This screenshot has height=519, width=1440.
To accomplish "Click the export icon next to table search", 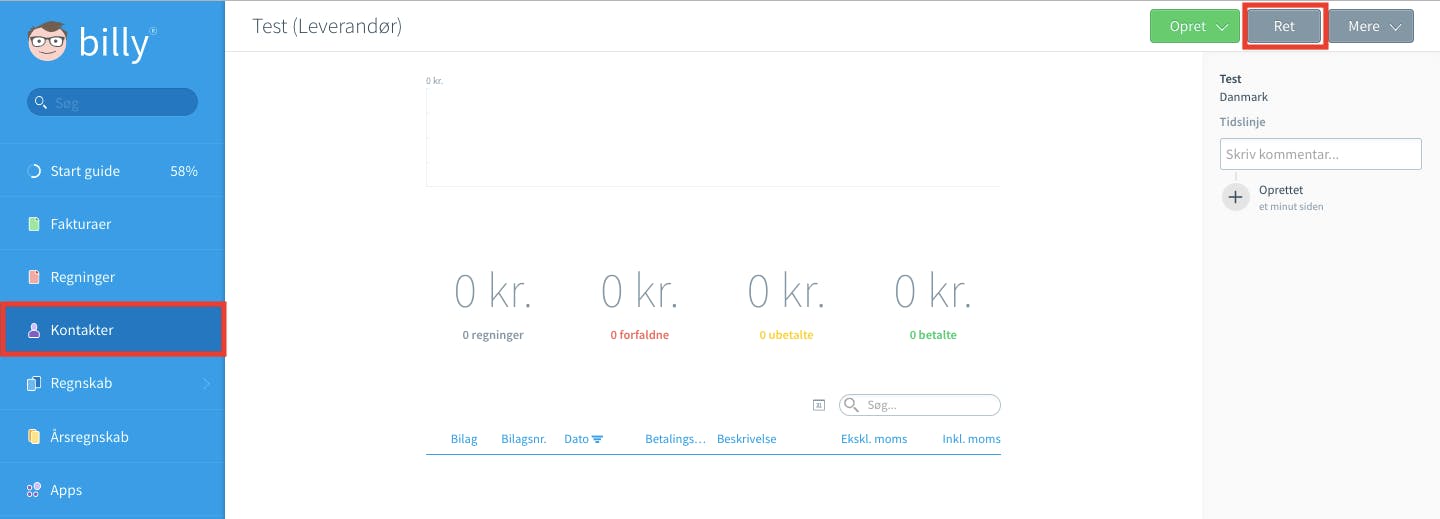I will point(818,405).
